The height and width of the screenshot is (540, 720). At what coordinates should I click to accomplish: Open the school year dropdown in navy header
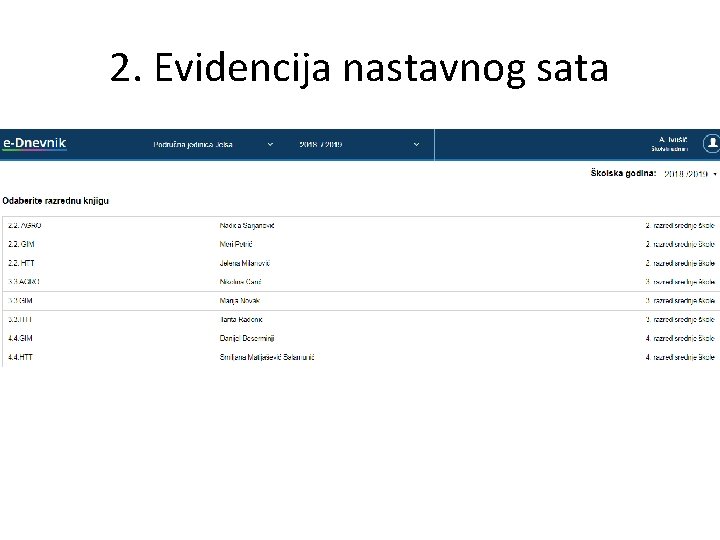tap(359, 145)
